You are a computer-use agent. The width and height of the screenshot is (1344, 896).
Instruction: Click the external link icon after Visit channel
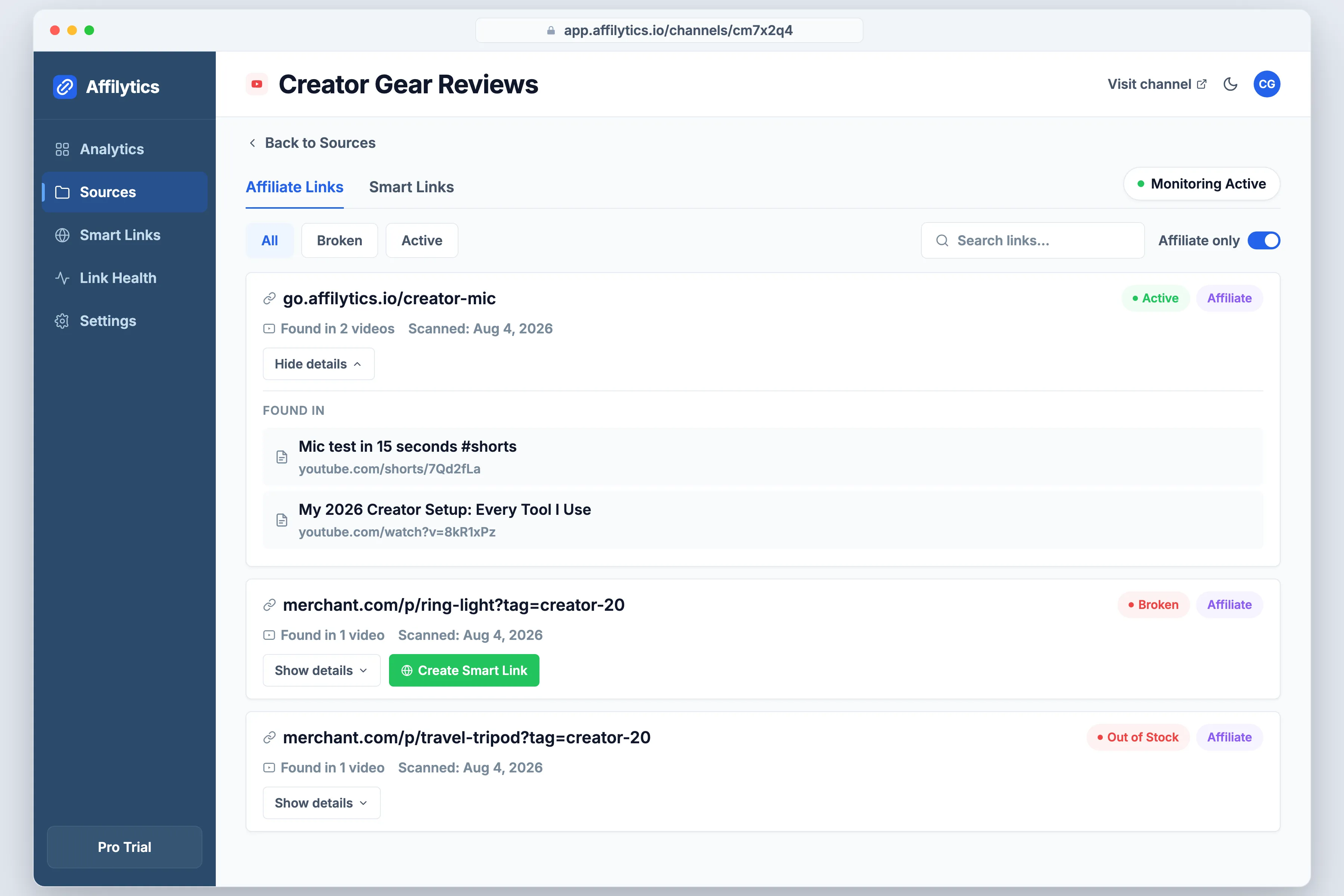point(1202,84)
